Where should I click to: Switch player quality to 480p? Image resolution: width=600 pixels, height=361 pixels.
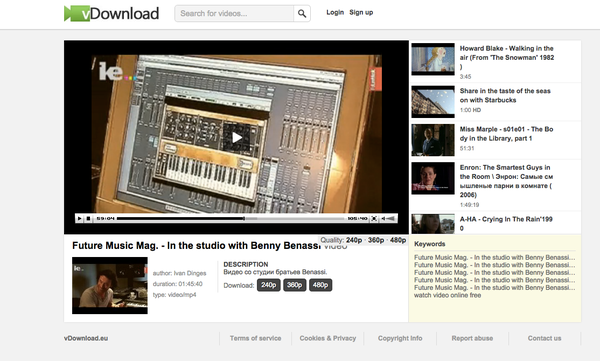pyautogui.click(x=398, y=240)
